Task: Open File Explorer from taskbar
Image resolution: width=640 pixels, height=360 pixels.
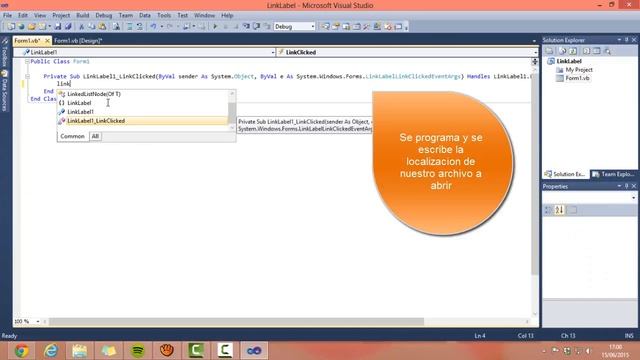Action: [x=80, y=351]
